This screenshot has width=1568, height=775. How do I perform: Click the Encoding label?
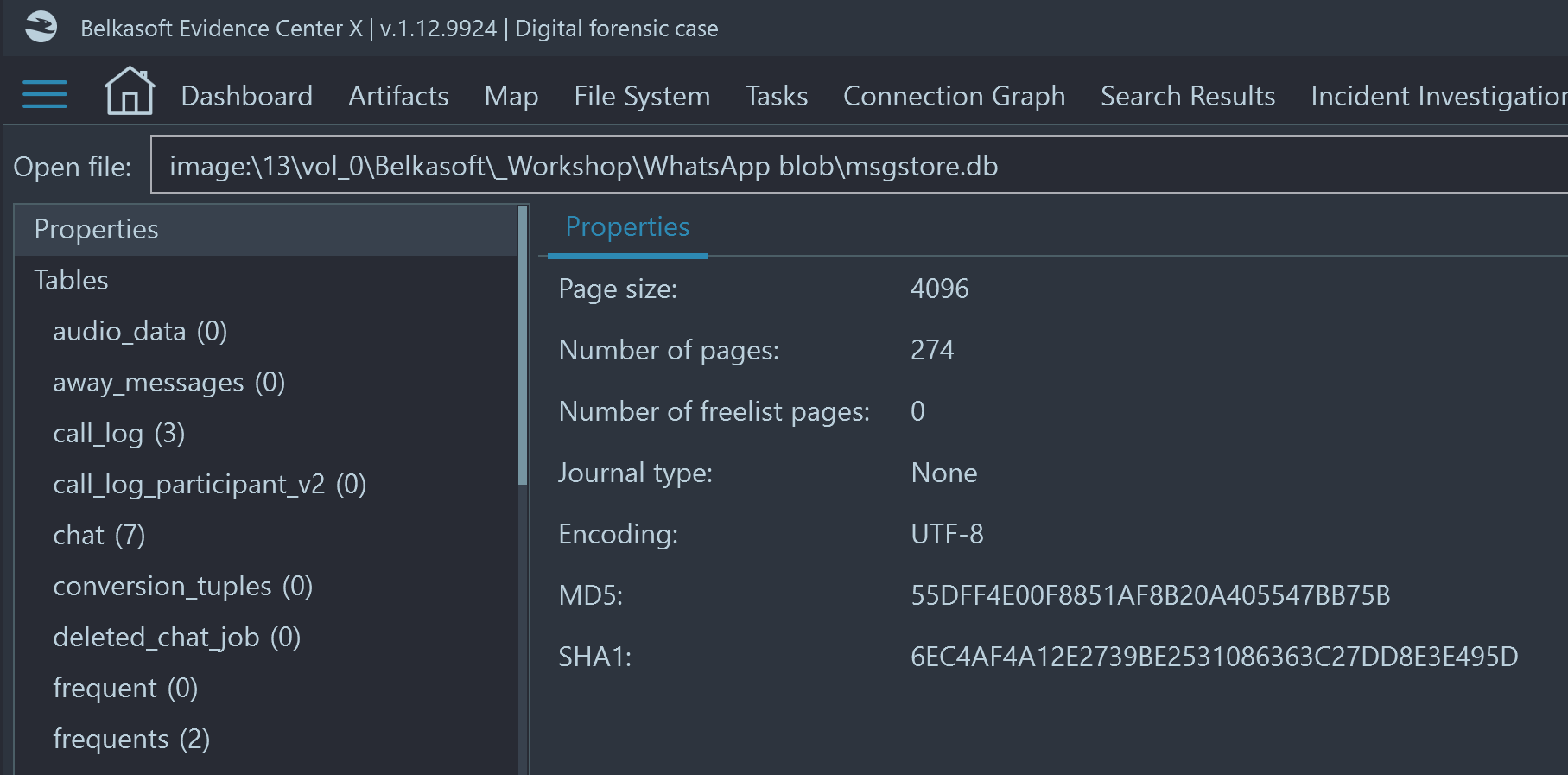coord(618,535)
